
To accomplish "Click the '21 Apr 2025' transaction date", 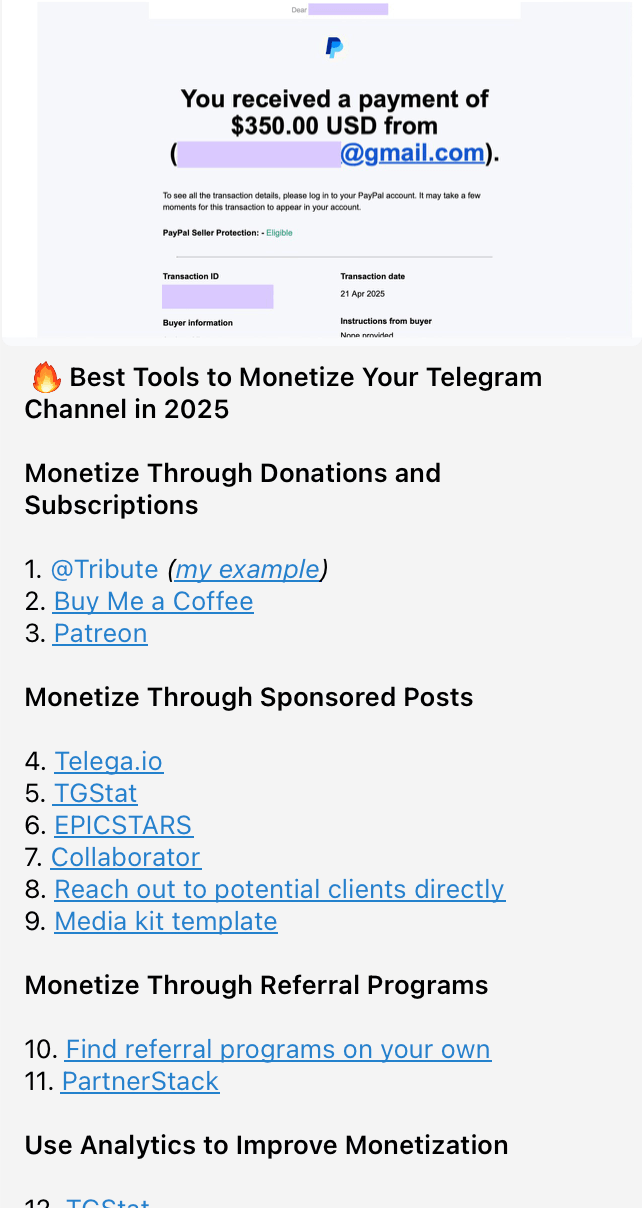I will (362, 295).
